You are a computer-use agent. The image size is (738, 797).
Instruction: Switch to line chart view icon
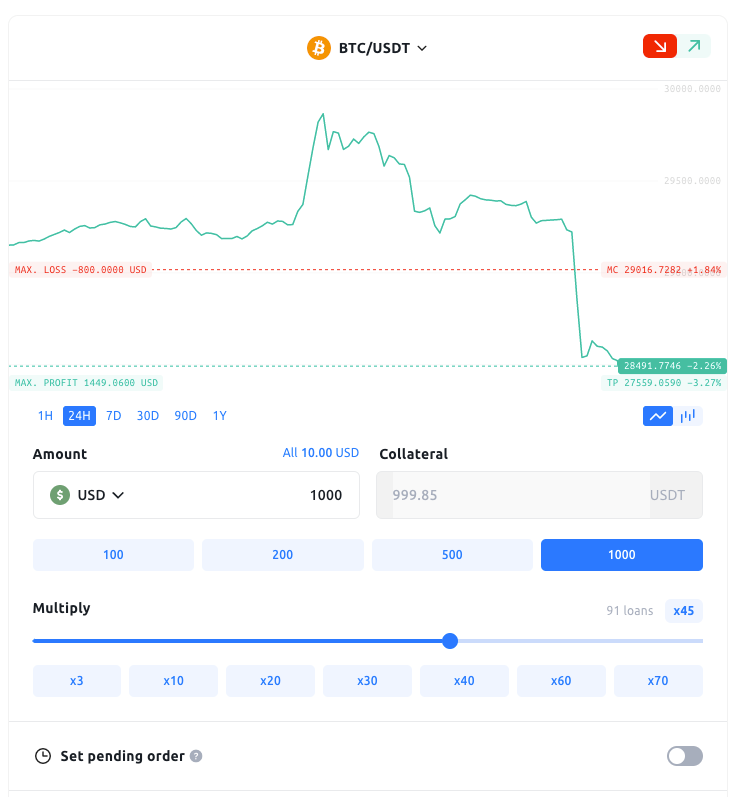click(x=657, y=416)
